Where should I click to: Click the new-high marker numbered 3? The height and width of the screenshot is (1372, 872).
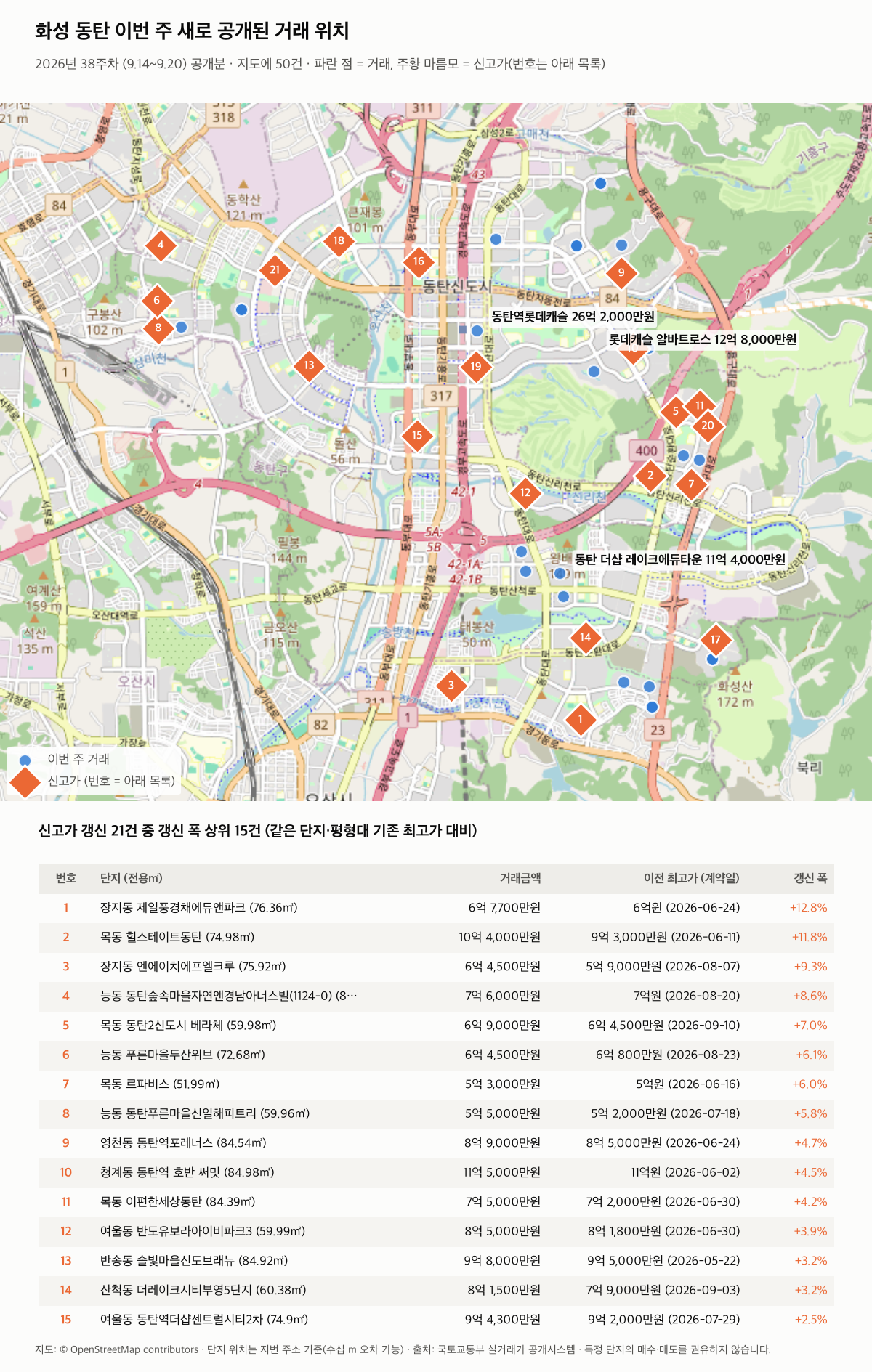pos(451,685)
